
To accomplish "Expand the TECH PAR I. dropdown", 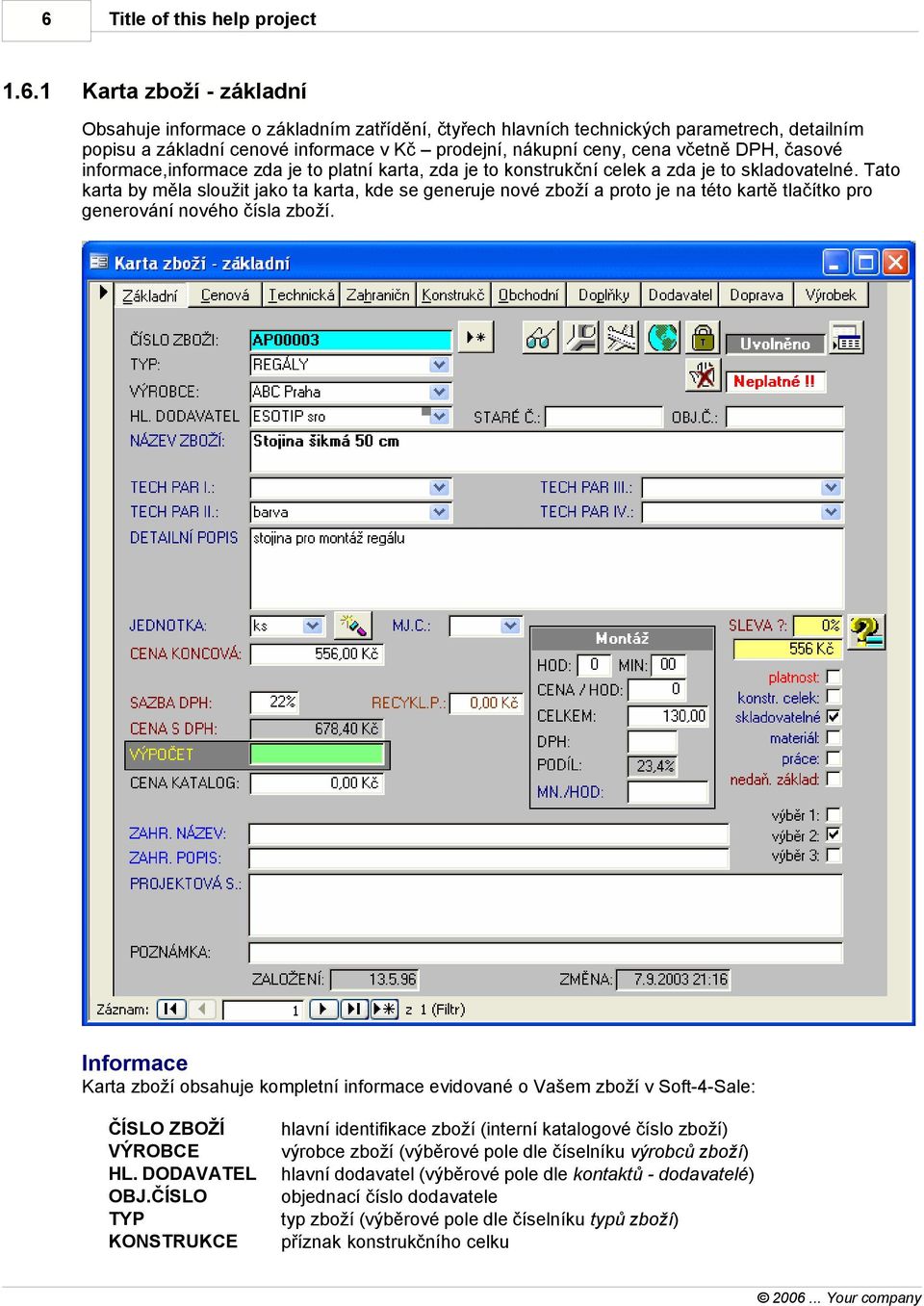I will coord(440,488).
